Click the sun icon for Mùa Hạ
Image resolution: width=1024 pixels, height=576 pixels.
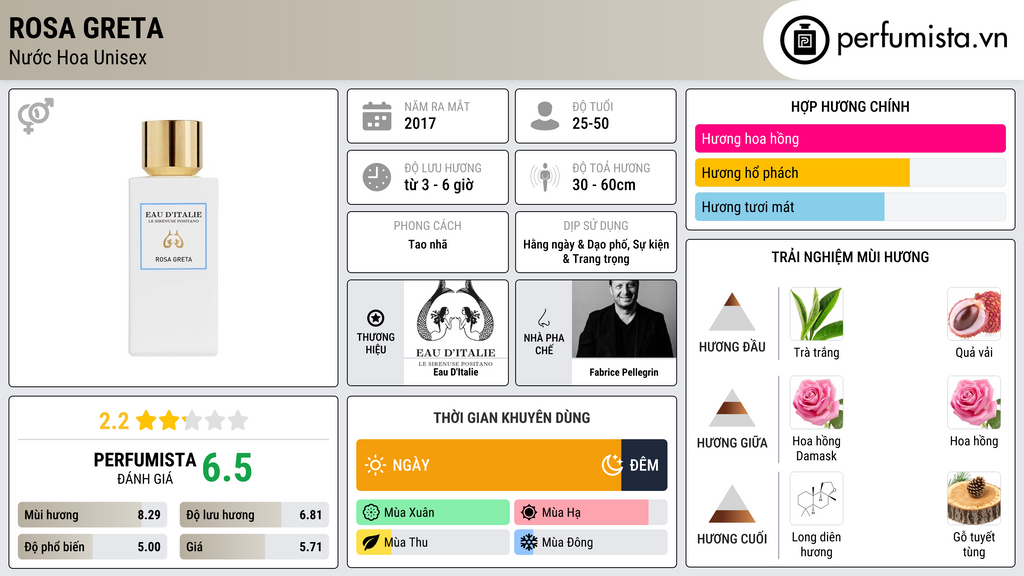tap(529, 513)
